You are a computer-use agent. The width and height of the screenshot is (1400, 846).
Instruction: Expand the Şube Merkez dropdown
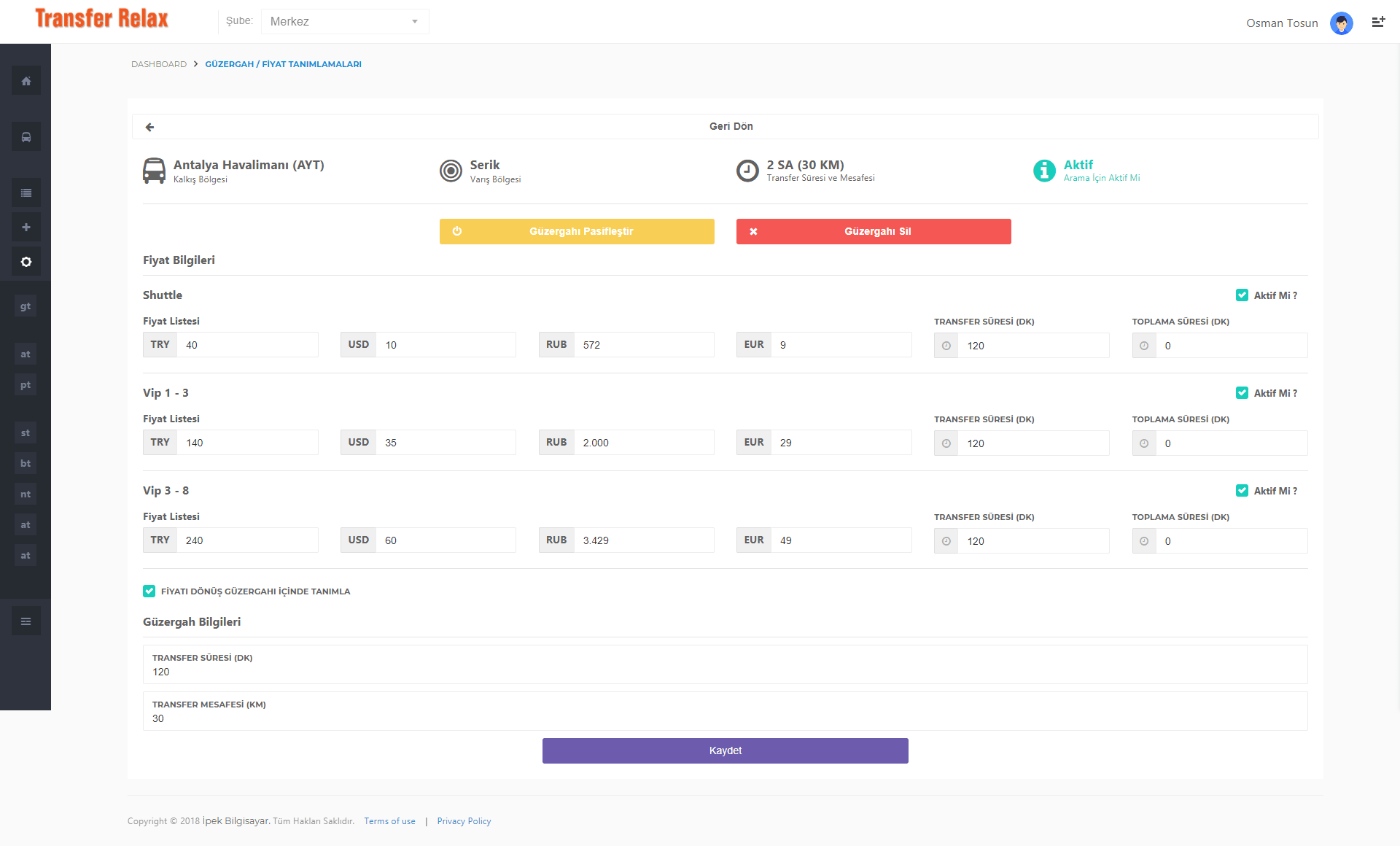345,22
